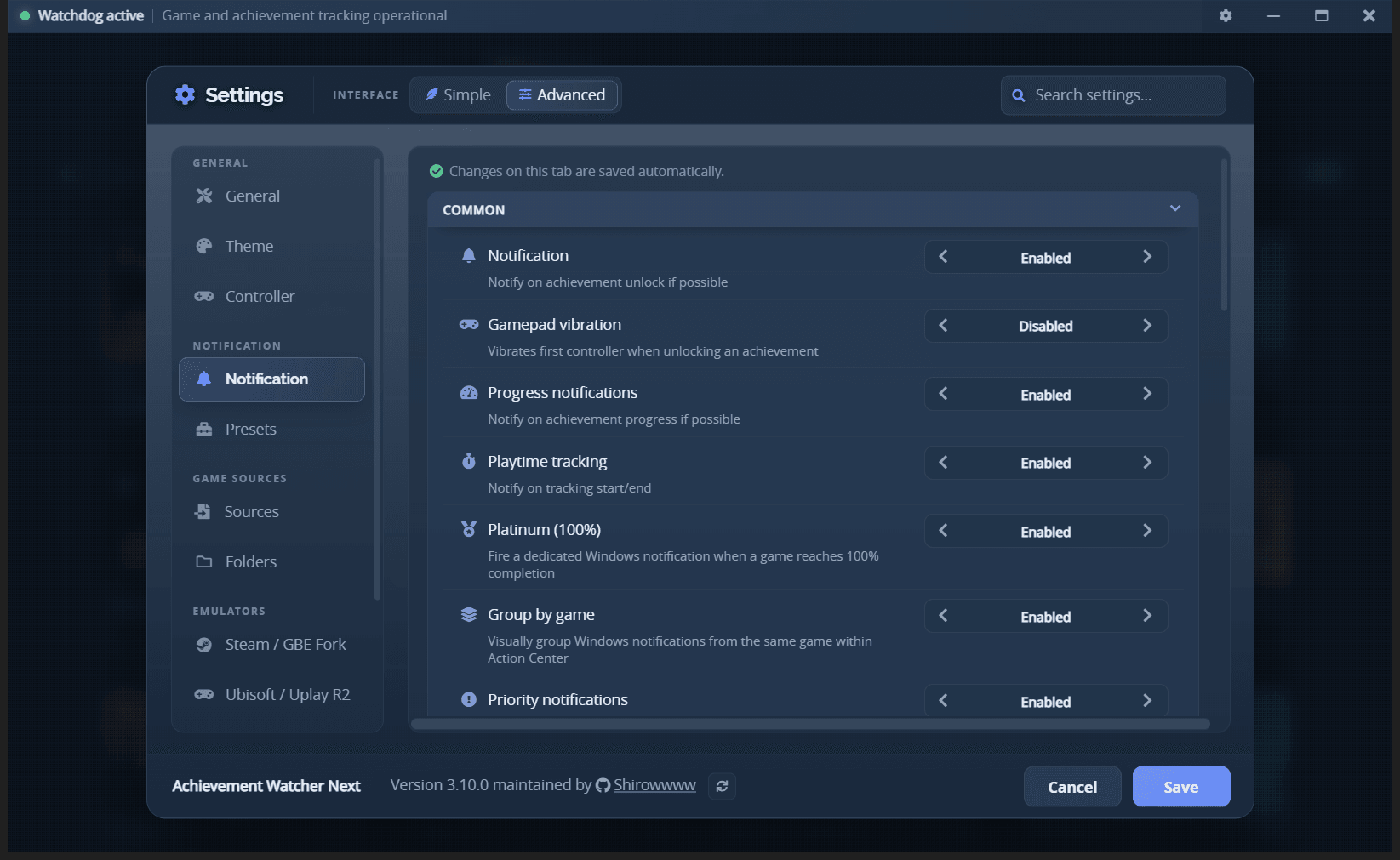Click the exclamation icon beside Priority notifications
This screenshot has height=860, width=1400.
point(468,699)
